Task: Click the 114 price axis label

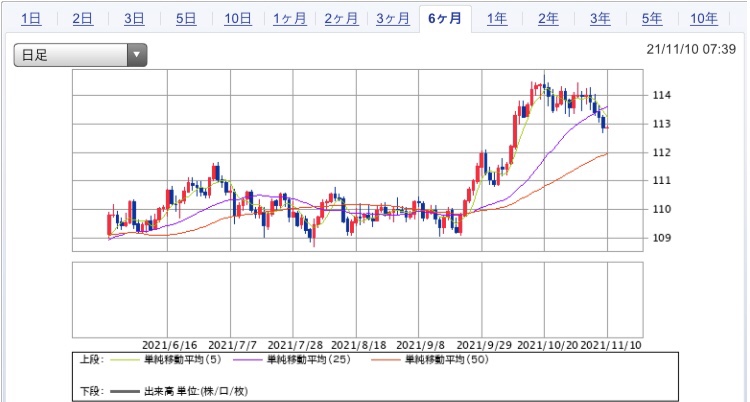Action: click(662, 95)
